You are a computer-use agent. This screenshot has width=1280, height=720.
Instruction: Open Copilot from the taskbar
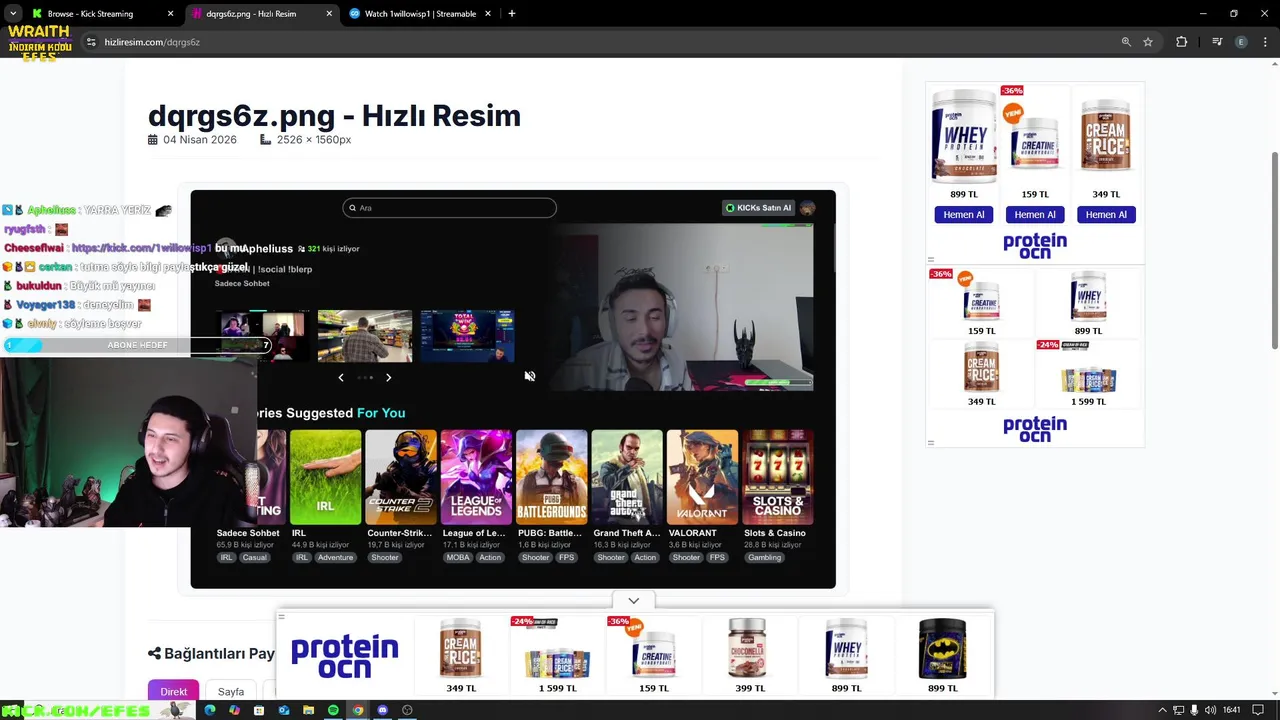click(x=234, y=710)
